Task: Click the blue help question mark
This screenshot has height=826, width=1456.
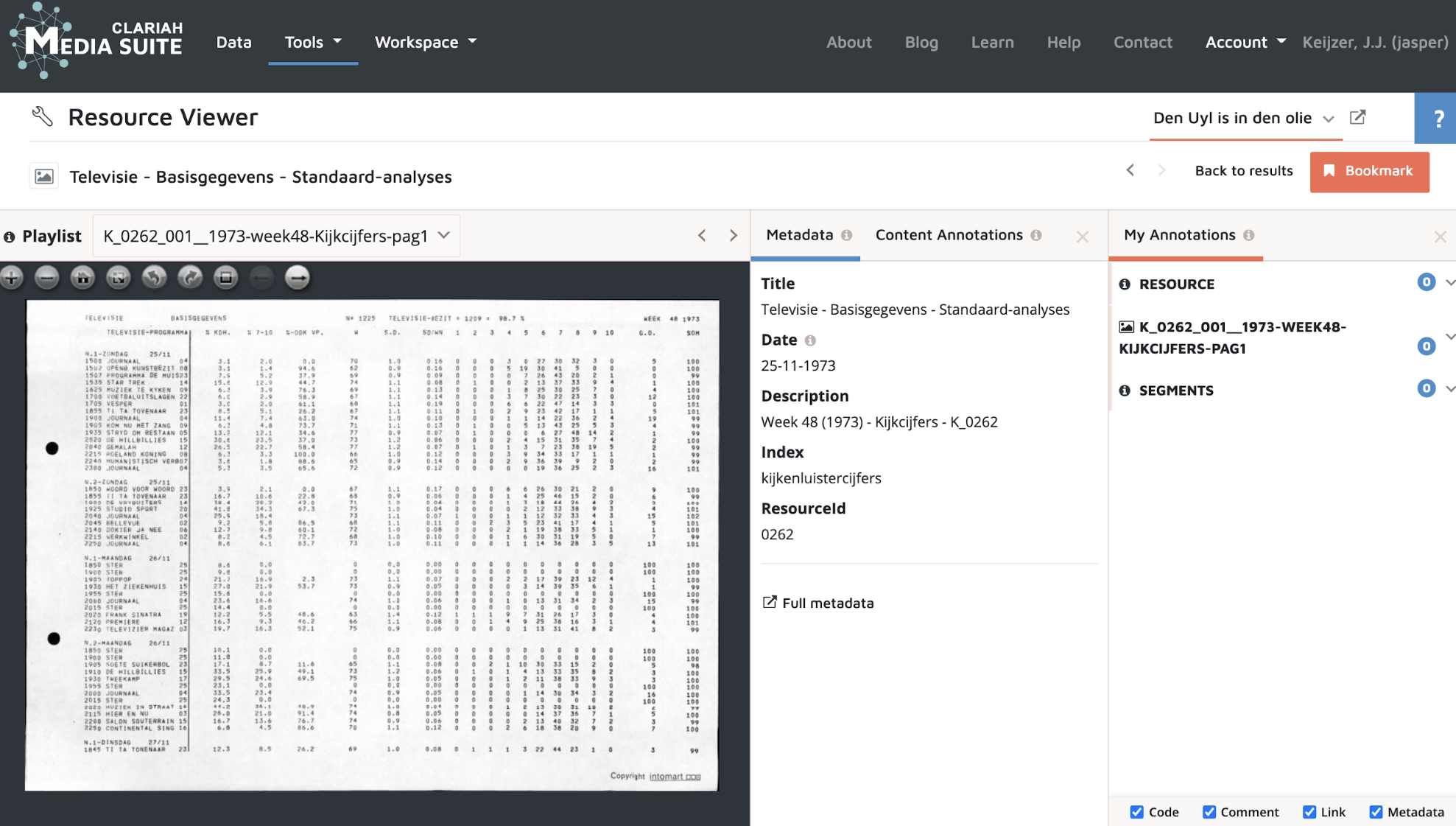Action: coord(1436,118)
